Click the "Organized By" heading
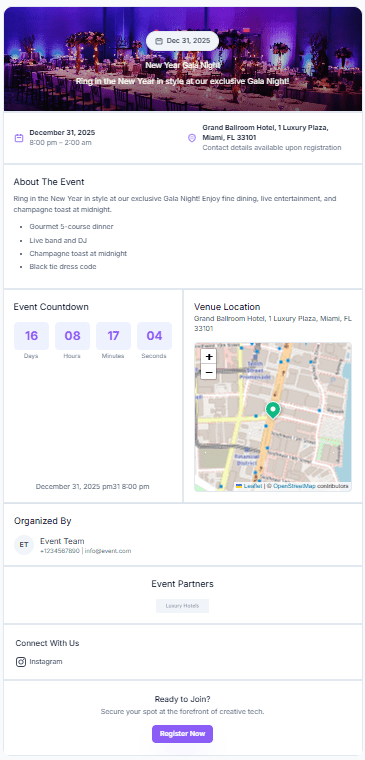The width and height of the screenshot is (365, 760). pyautogui.click(x=43, y=521)
